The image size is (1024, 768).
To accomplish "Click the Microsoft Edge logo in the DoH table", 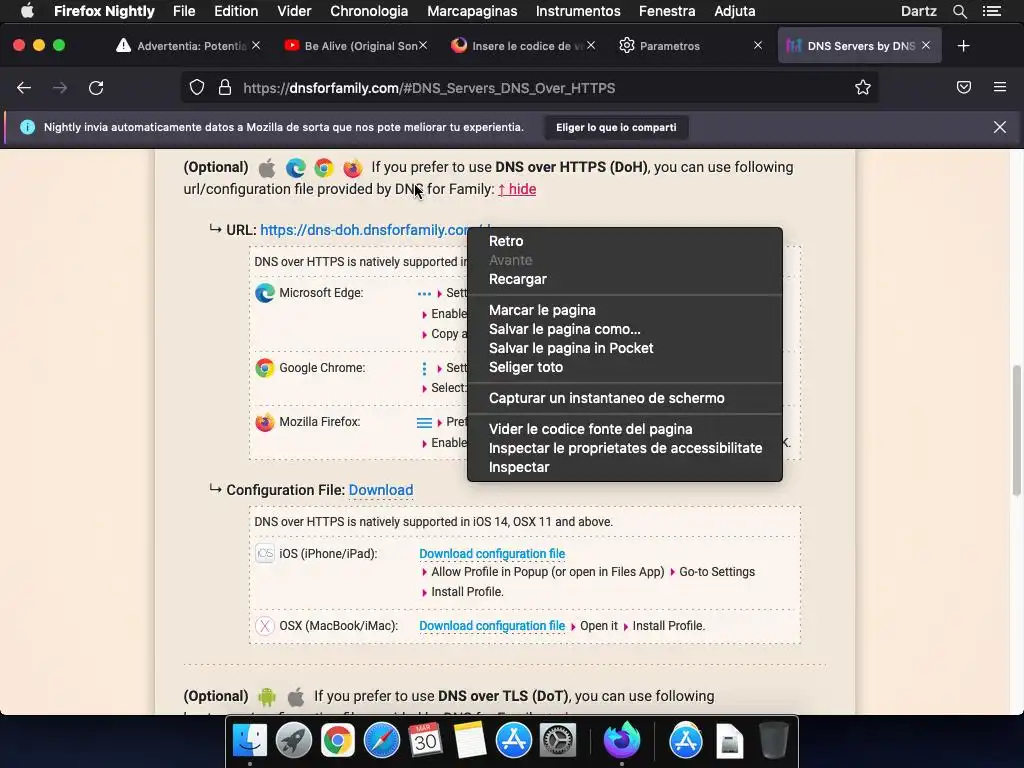I will tap(264, 293).
